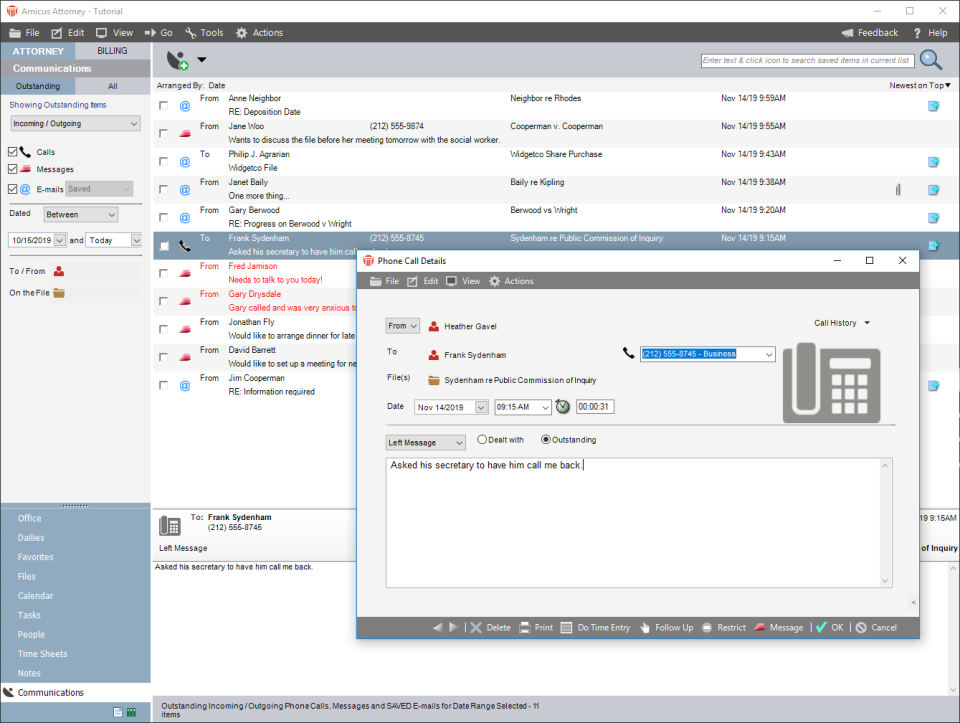Click phone icon on Frank Sydenham row
Viewport: 960px width, 723px height.
click(x=184, y=245)
